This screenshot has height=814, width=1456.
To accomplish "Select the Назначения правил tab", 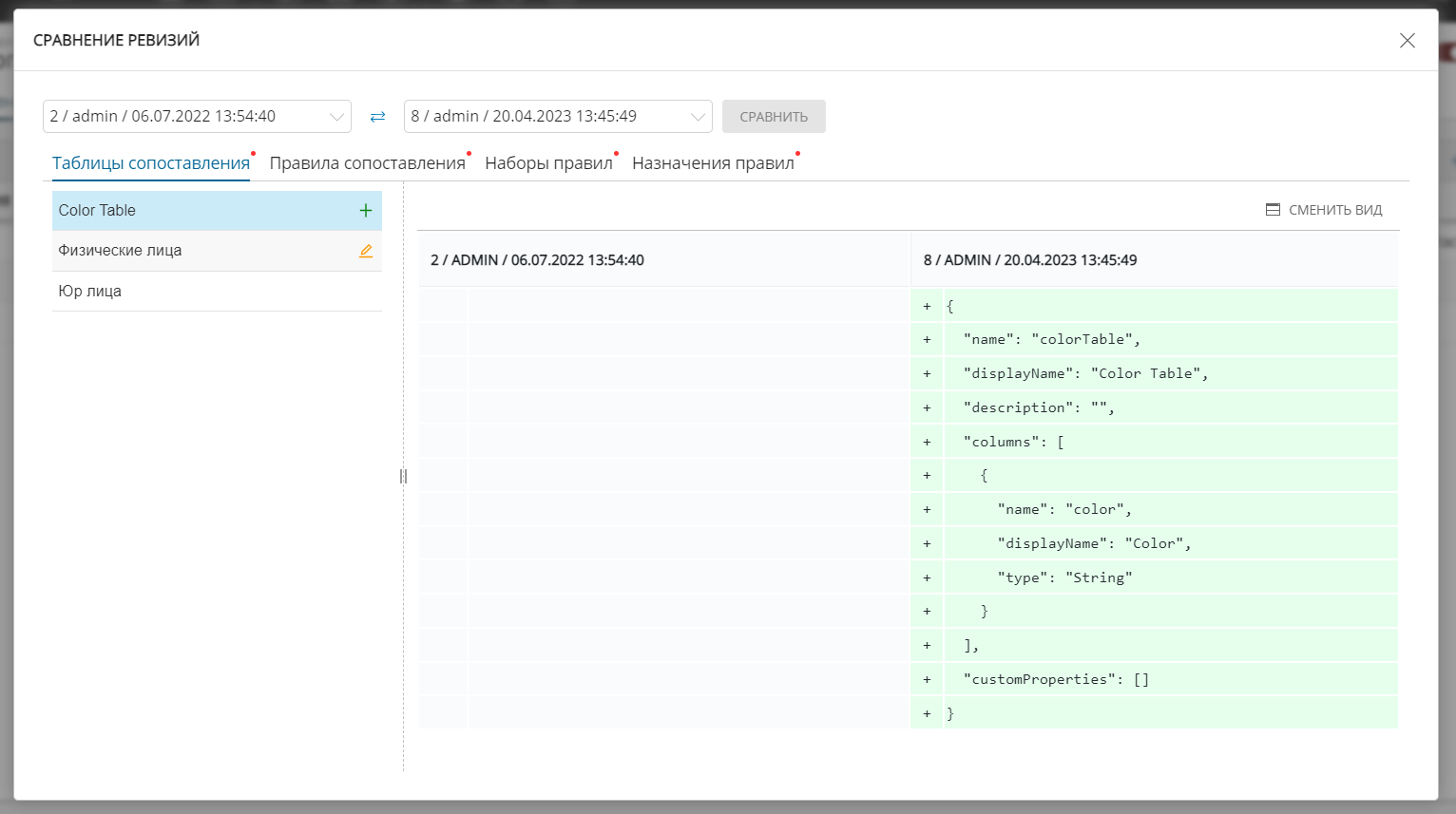I will tap(713, 163).
